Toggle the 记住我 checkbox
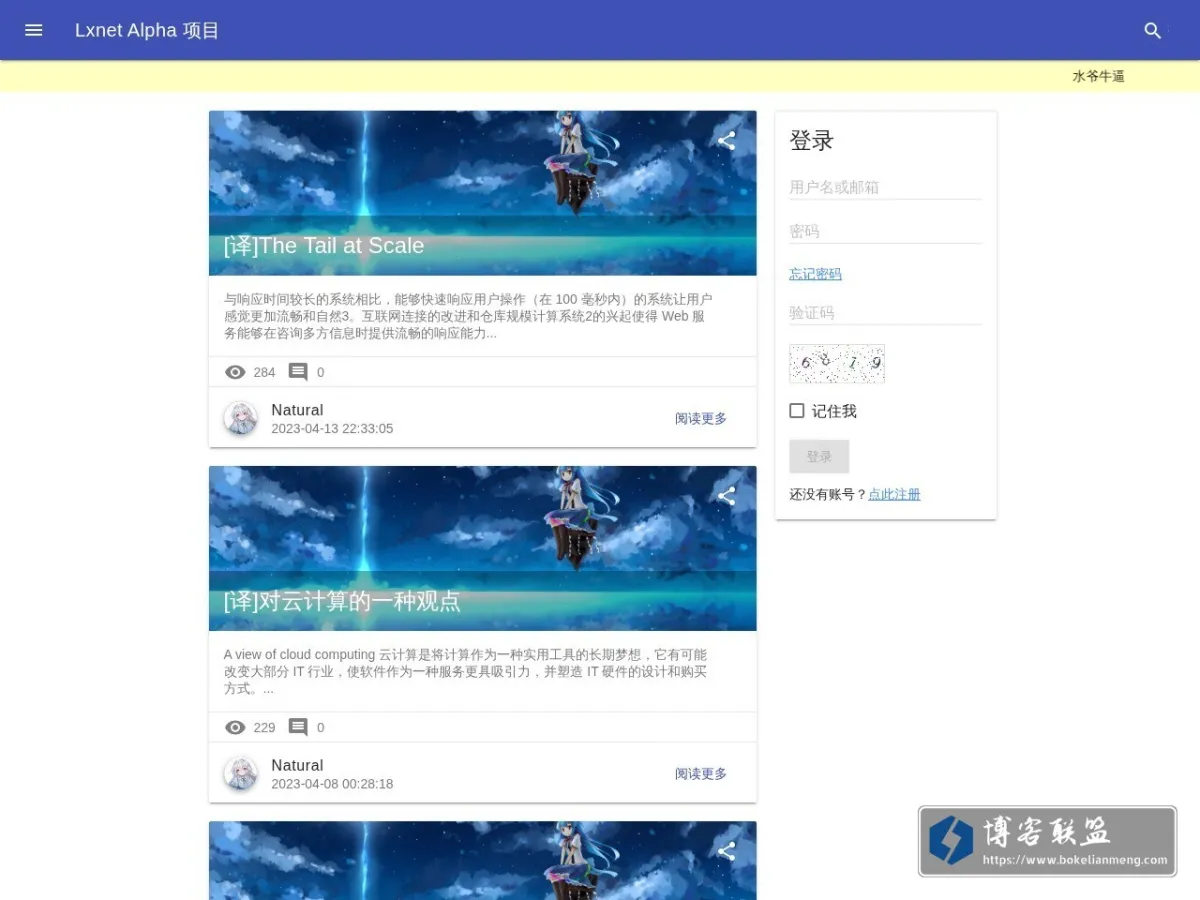The image size is (1200, 900). [x=797, y=411]
